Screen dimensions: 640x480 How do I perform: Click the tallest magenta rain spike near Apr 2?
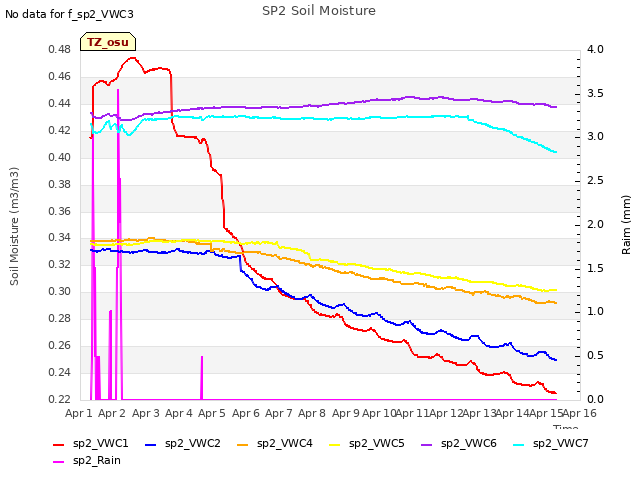point(118,244)
